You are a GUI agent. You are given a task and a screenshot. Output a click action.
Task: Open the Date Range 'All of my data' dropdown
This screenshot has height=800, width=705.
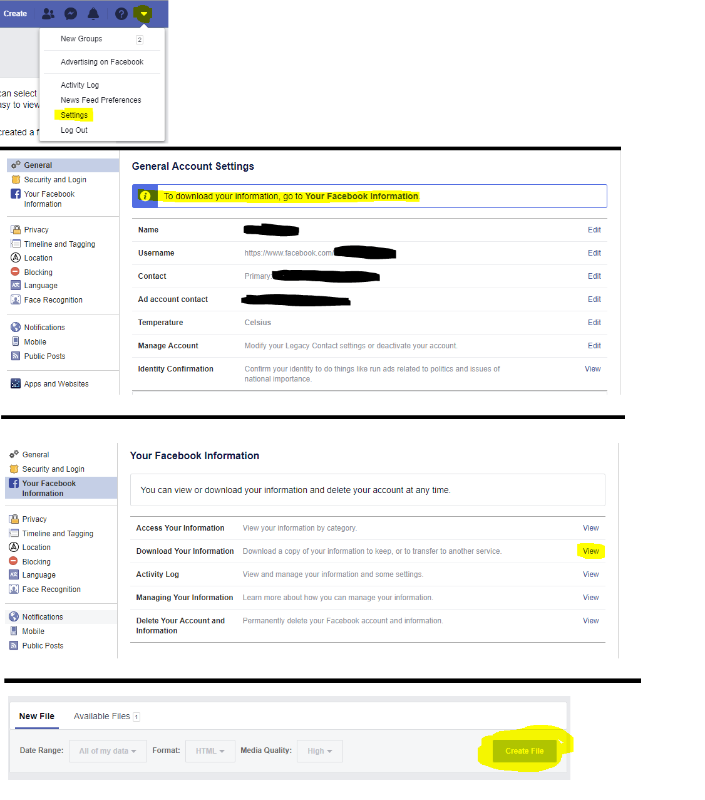point(107,751)
